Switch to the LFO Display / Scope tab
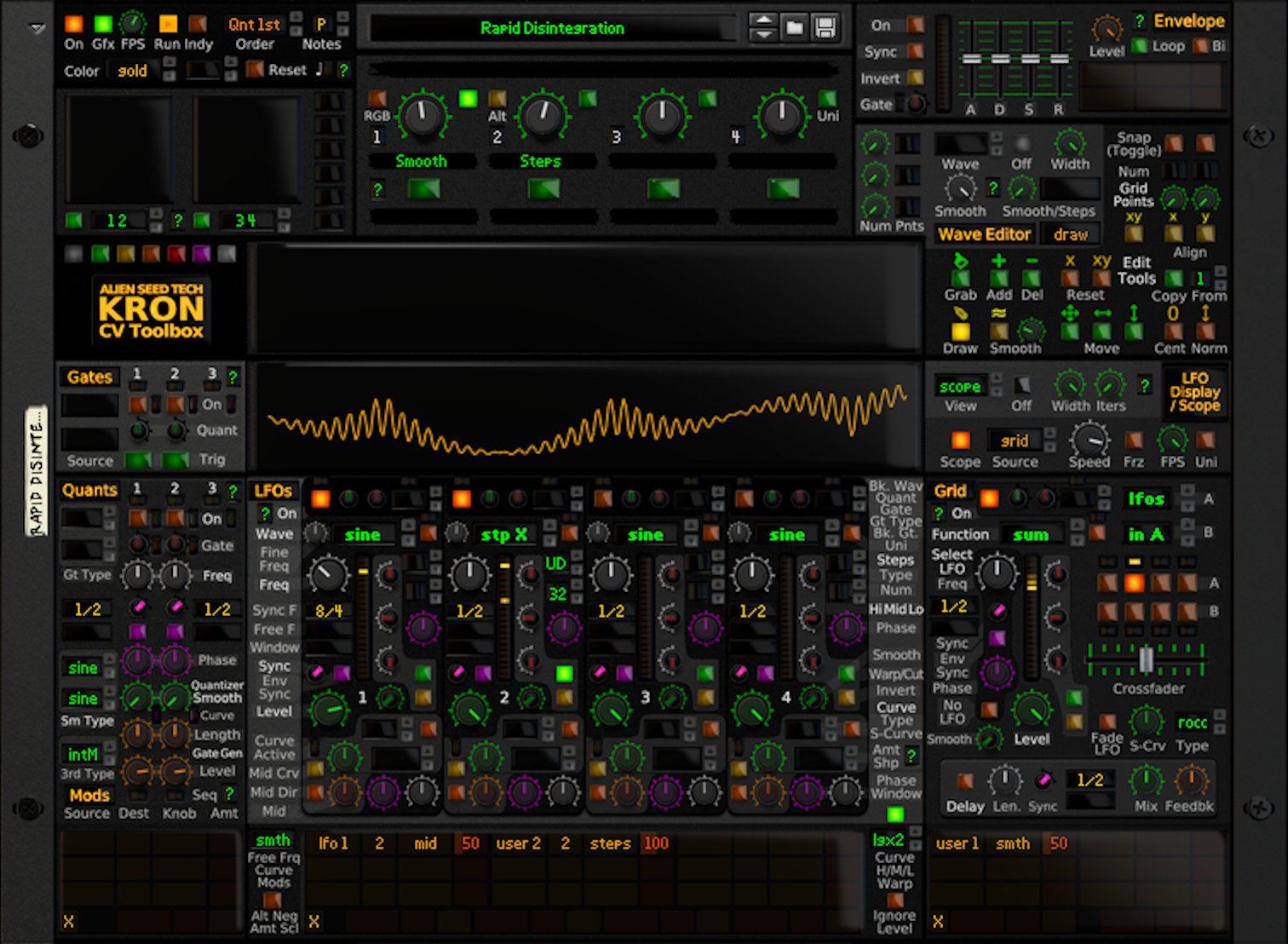1288x944 pixels. (1195, 391)
